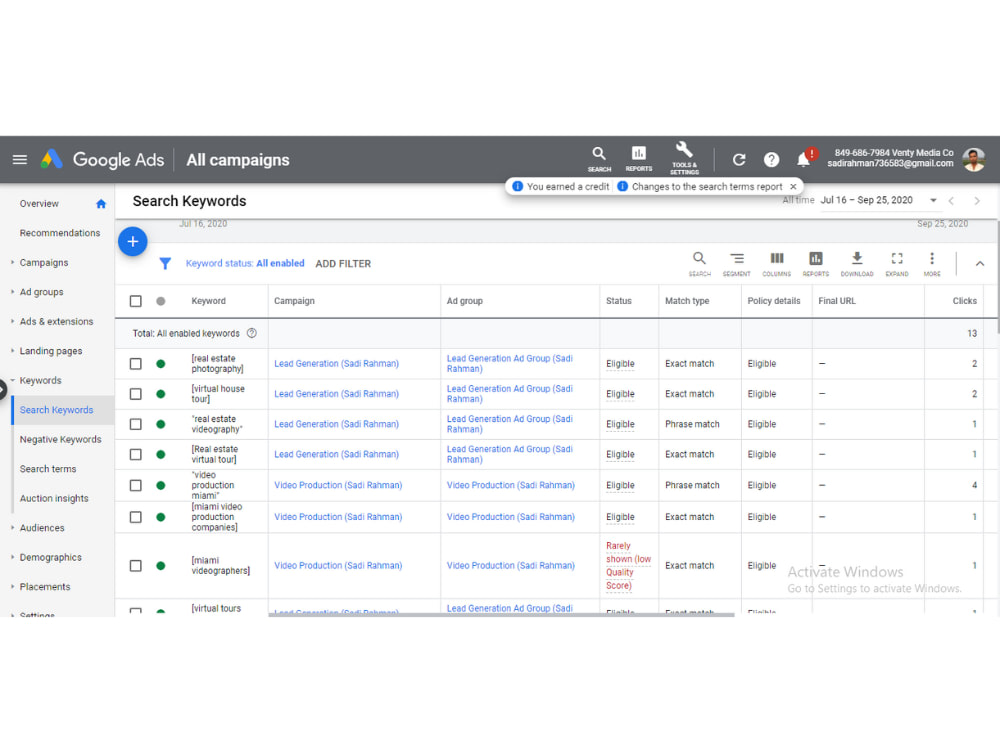Viewport: 1000px width, 750px height.
Task: Click ADD FILTER button
Action: [x=343, y=263]
